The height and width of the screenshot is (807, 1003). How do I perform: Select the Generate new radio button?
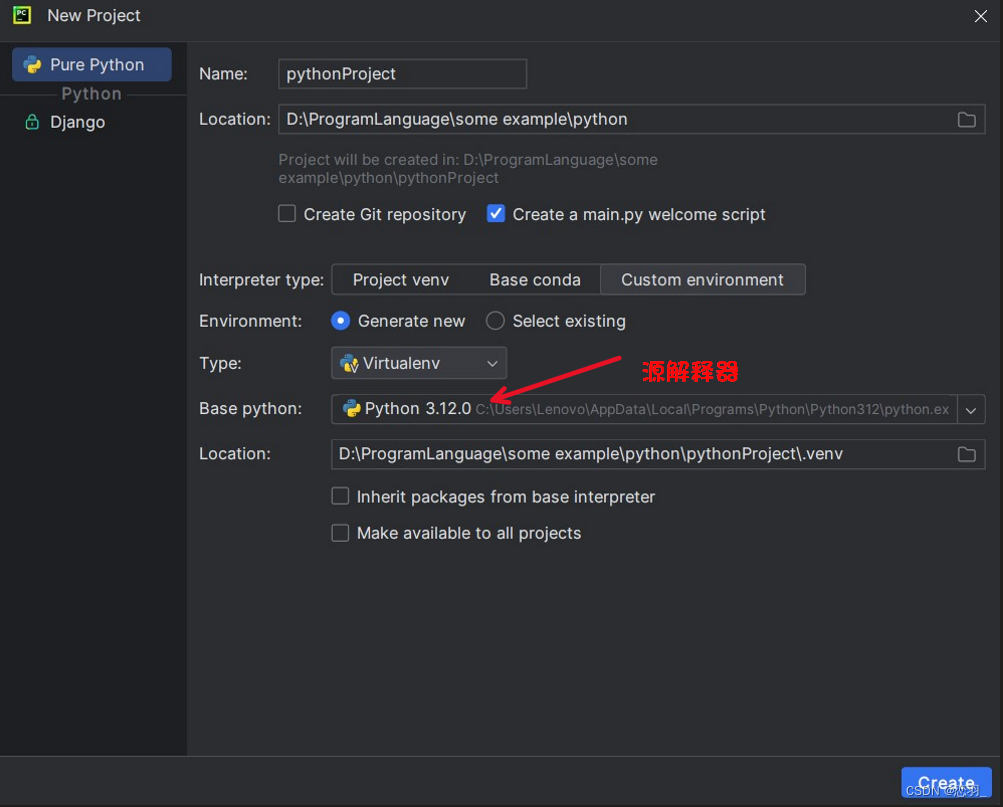point(340,320)
